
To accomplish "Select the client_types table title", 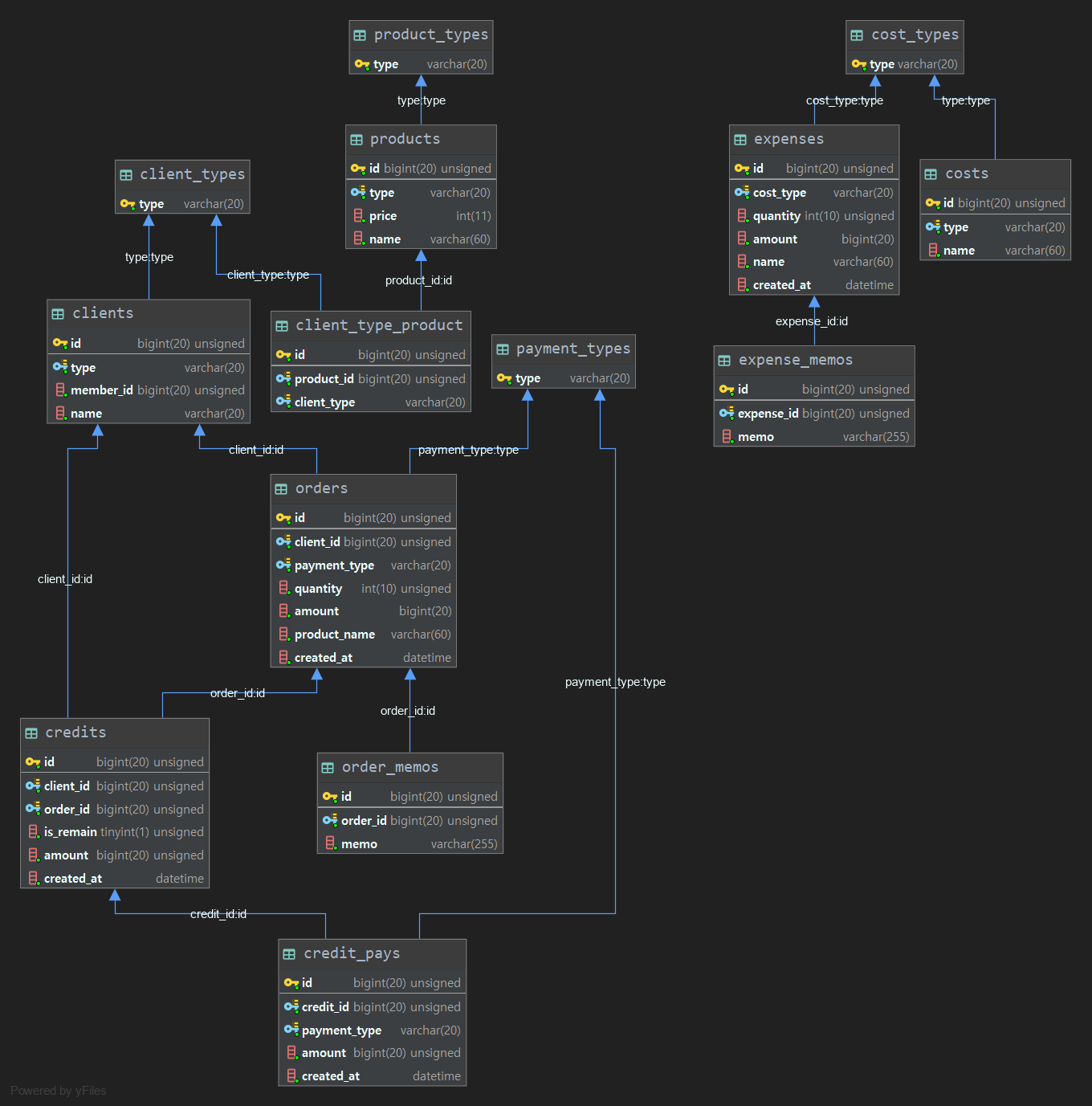I will click(193, 174).
